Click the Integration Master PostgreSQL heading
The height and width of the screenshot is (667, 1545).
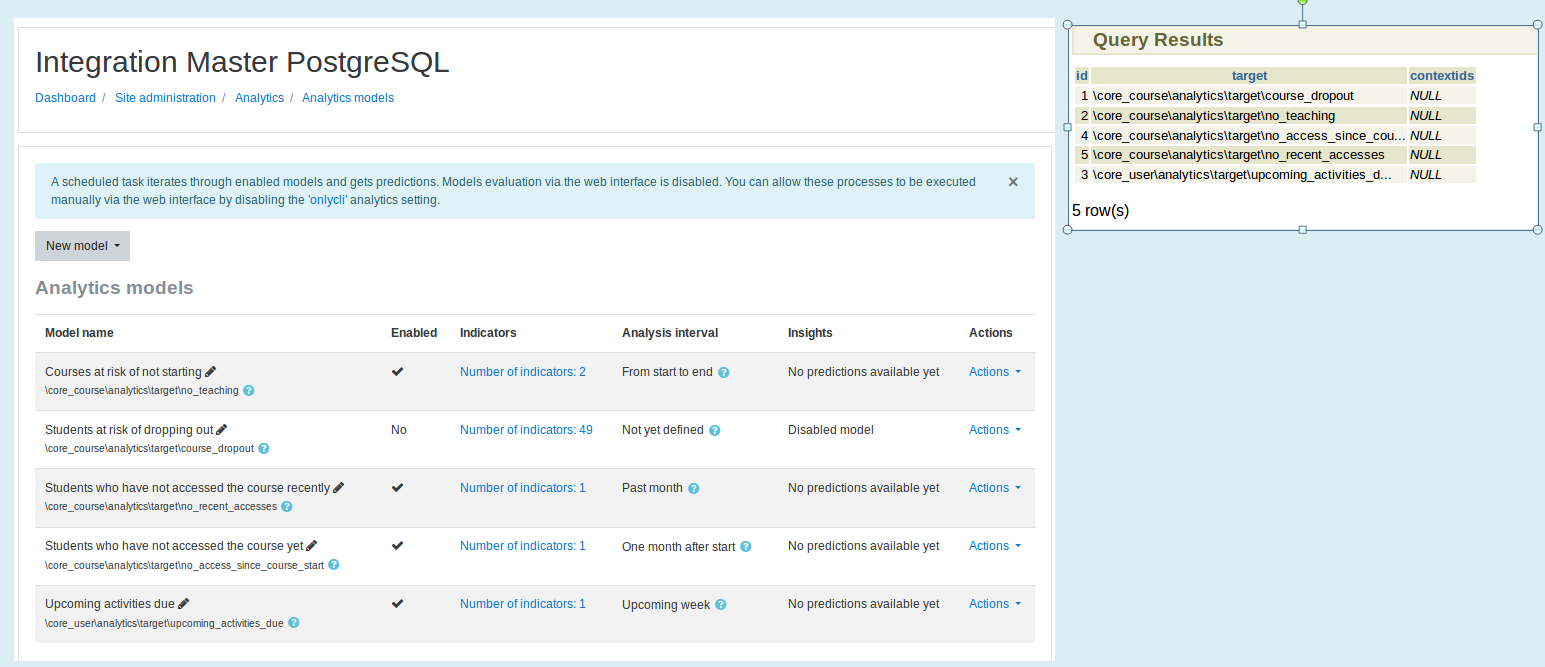tap(242, 62)
